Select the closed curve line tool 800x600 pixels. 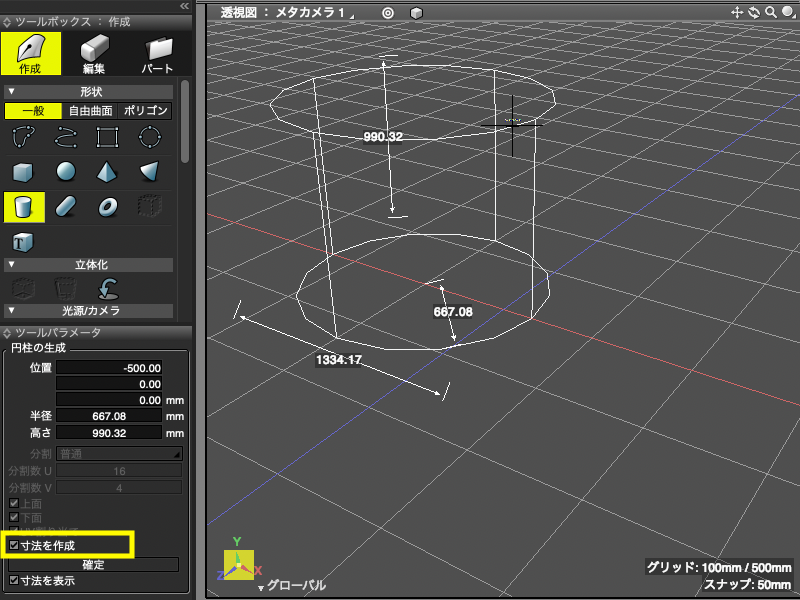(23, 137)
